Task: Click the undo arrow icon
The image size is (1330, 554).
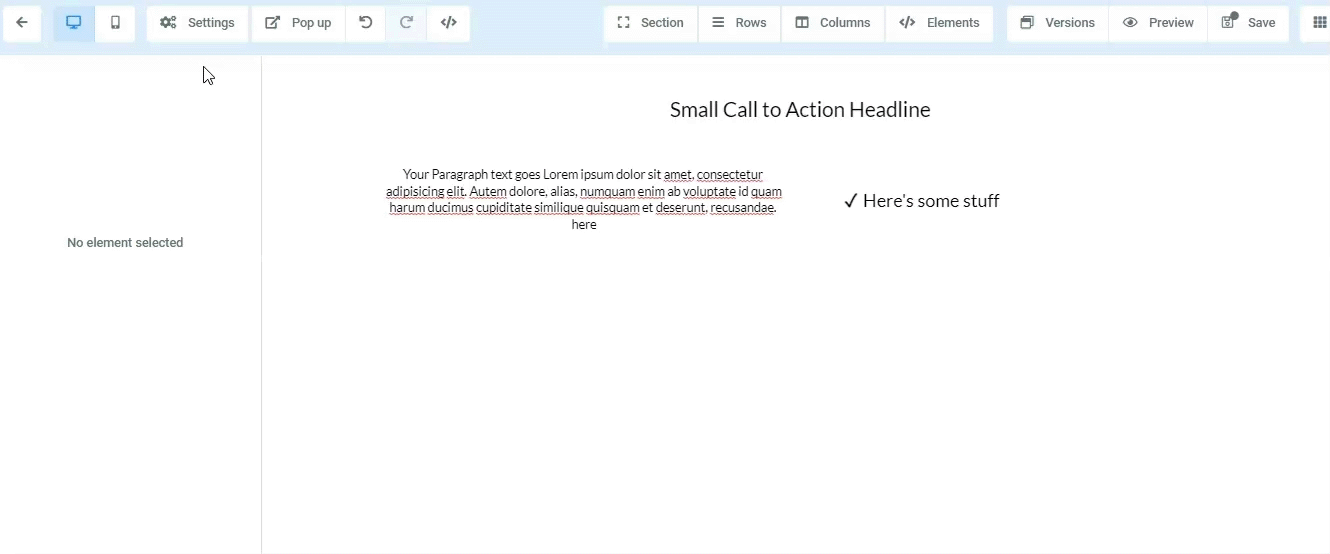Action: click(x=366, y=23)
